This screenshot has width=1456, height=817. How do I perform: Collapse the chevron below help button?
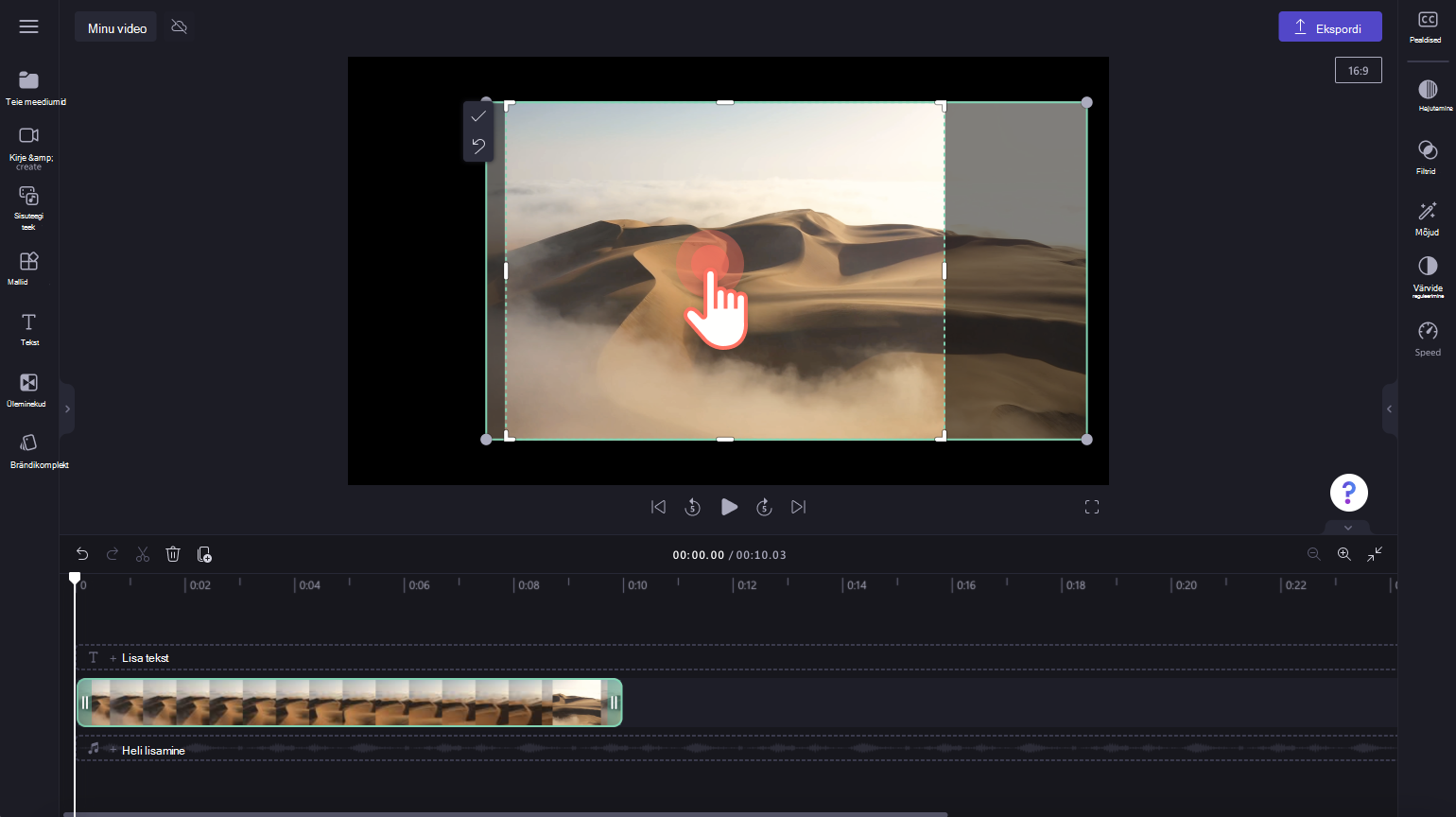[x=1348, y=528]
